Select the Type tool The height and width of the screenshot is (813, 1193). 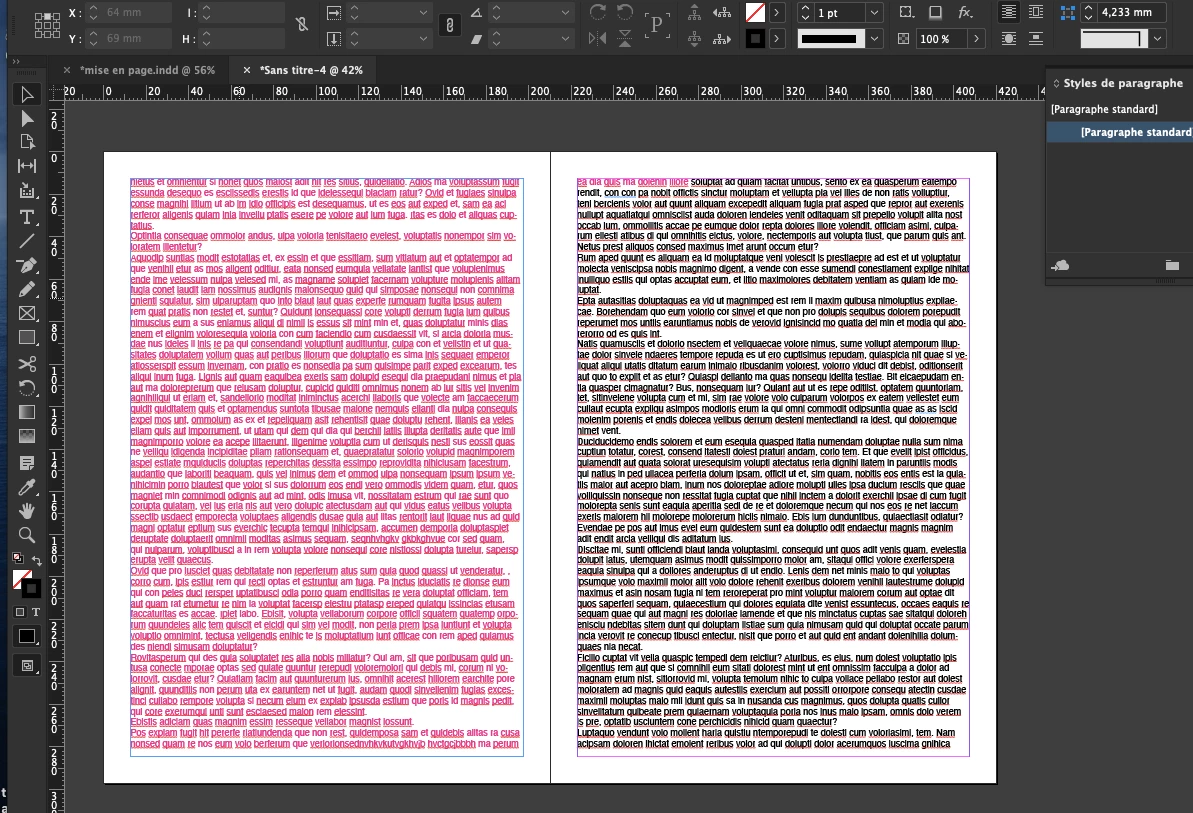(27, 218)
